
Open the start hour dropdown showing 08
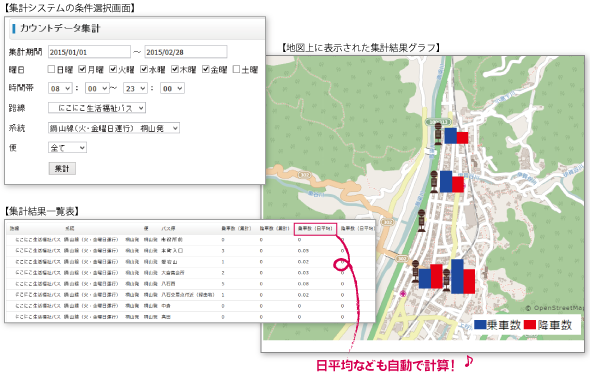coord(60,88)
